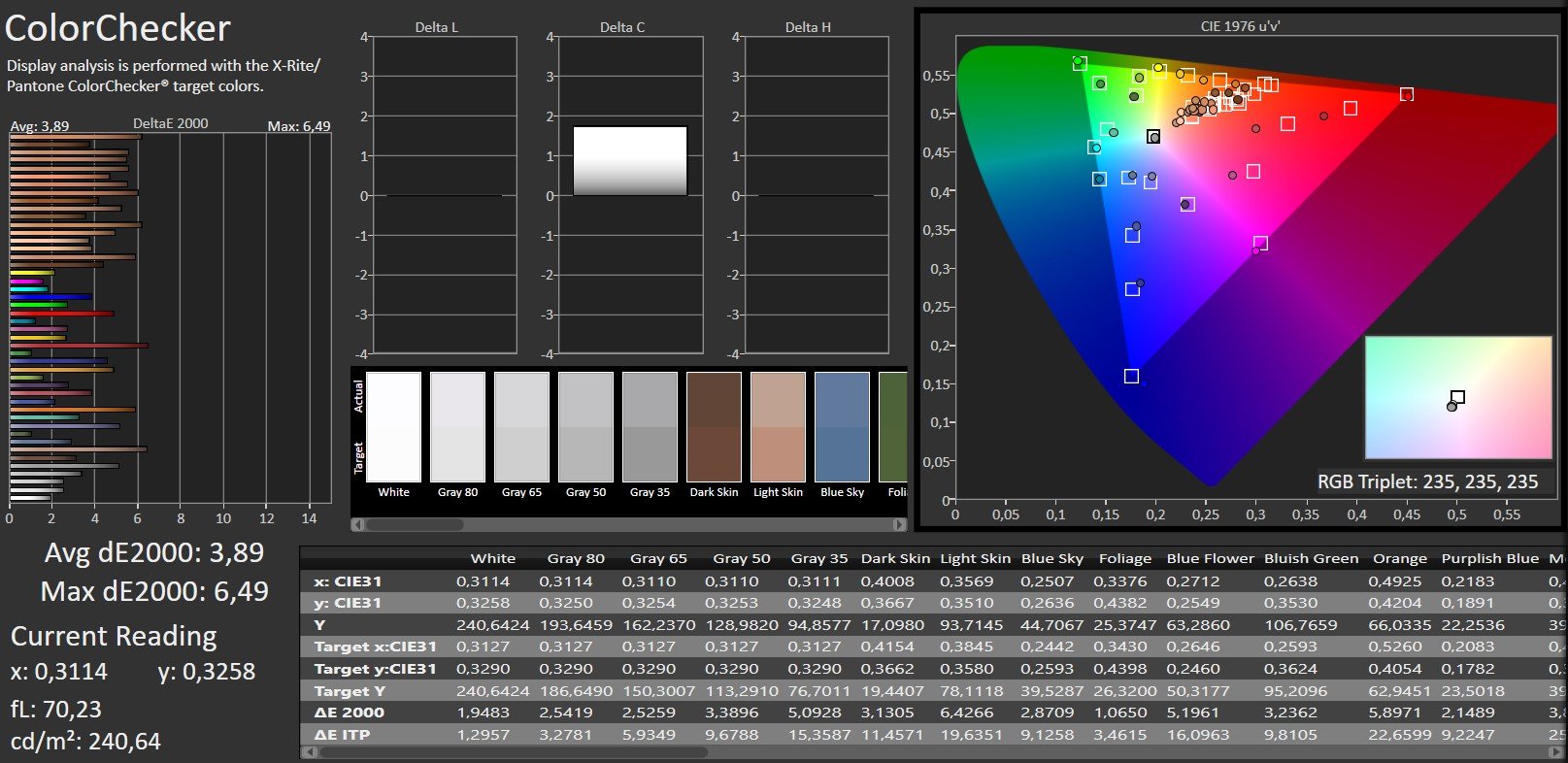This screenshot has height=763, width=1568.
Task: Click the Blue Flower column header
Action: [1210, 558]
